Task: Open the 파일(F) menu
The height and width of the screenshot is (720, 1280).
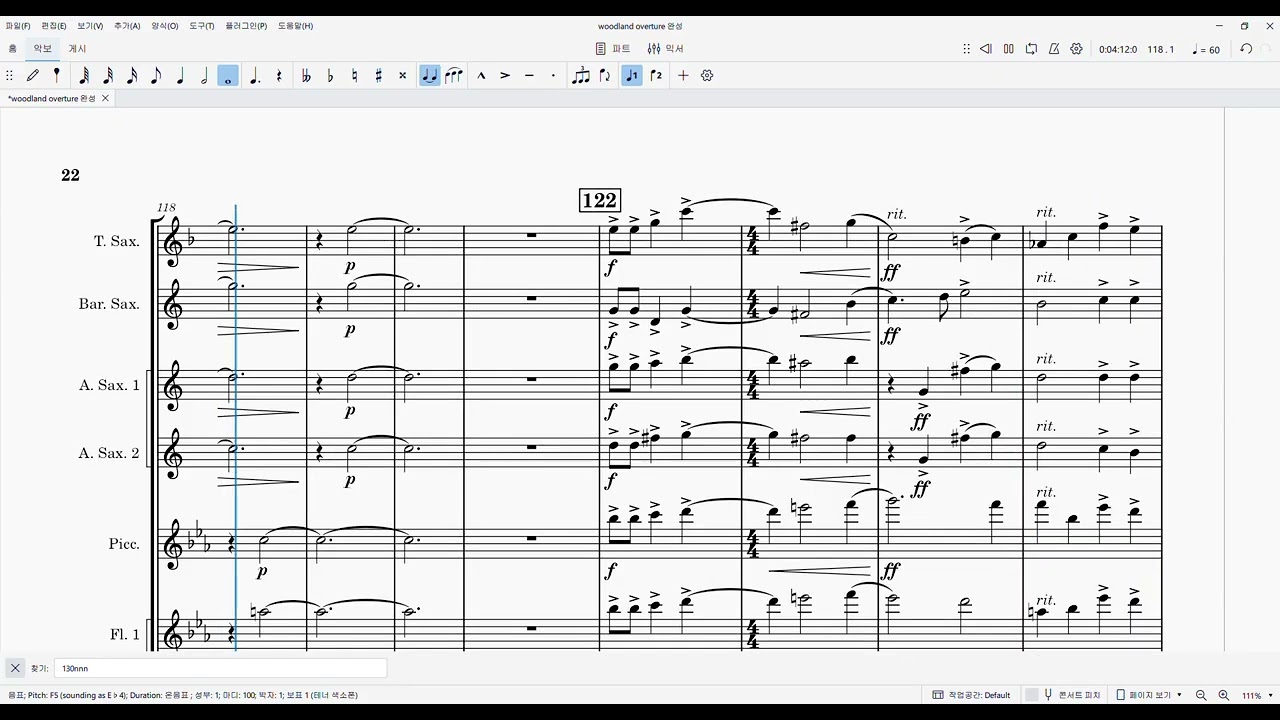Action: pos(18,26)
